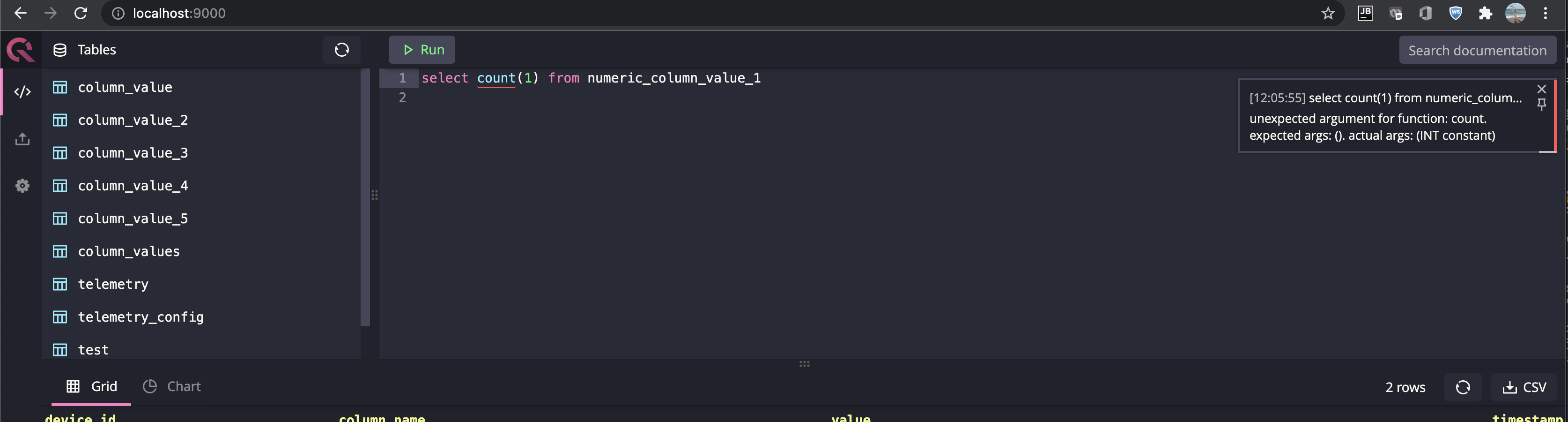Download results as CSV
Viewport: 1568px width, 422px height.
pyautogui.click(x=1524, y=387)
